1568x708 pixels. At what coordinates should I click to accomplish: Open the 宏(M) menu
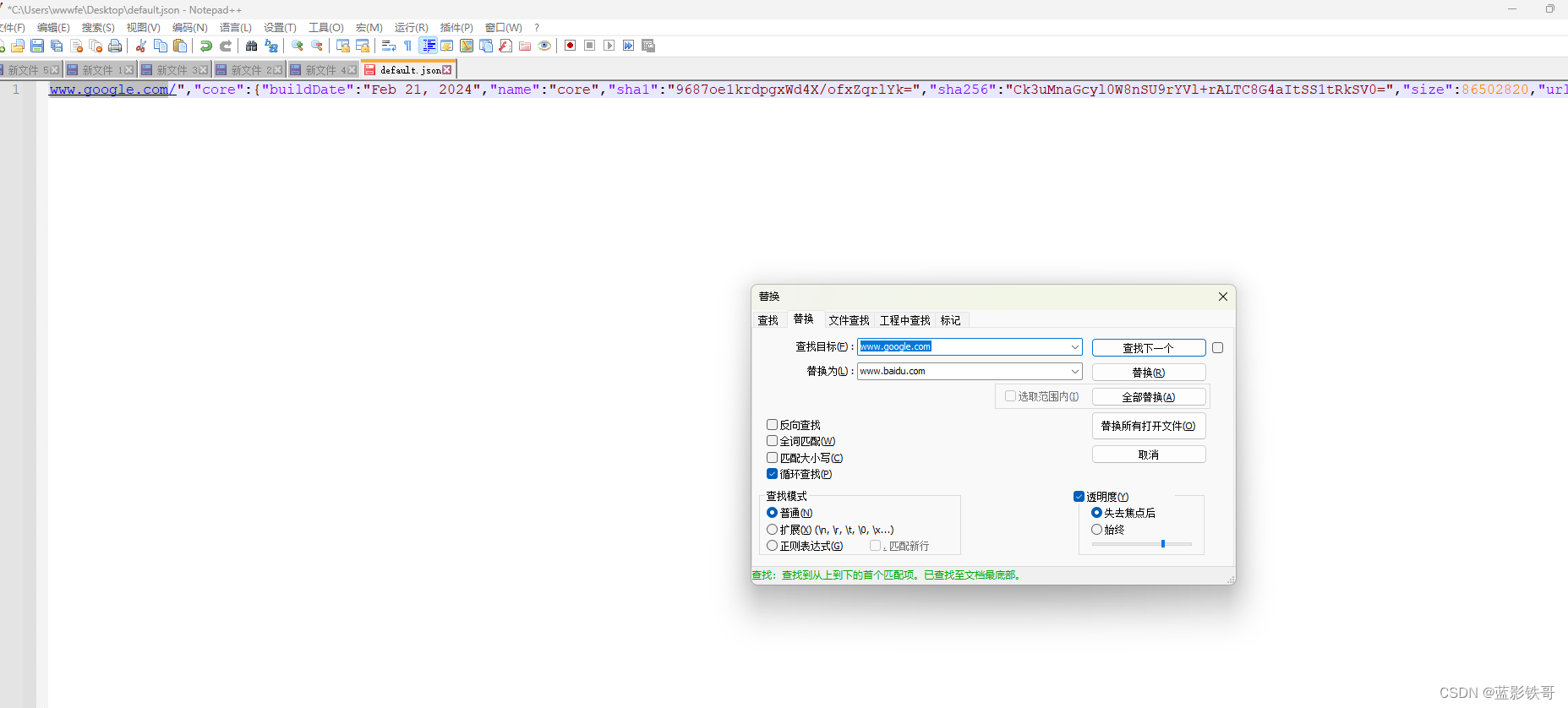pyautogui.click(x=369, y=28)
